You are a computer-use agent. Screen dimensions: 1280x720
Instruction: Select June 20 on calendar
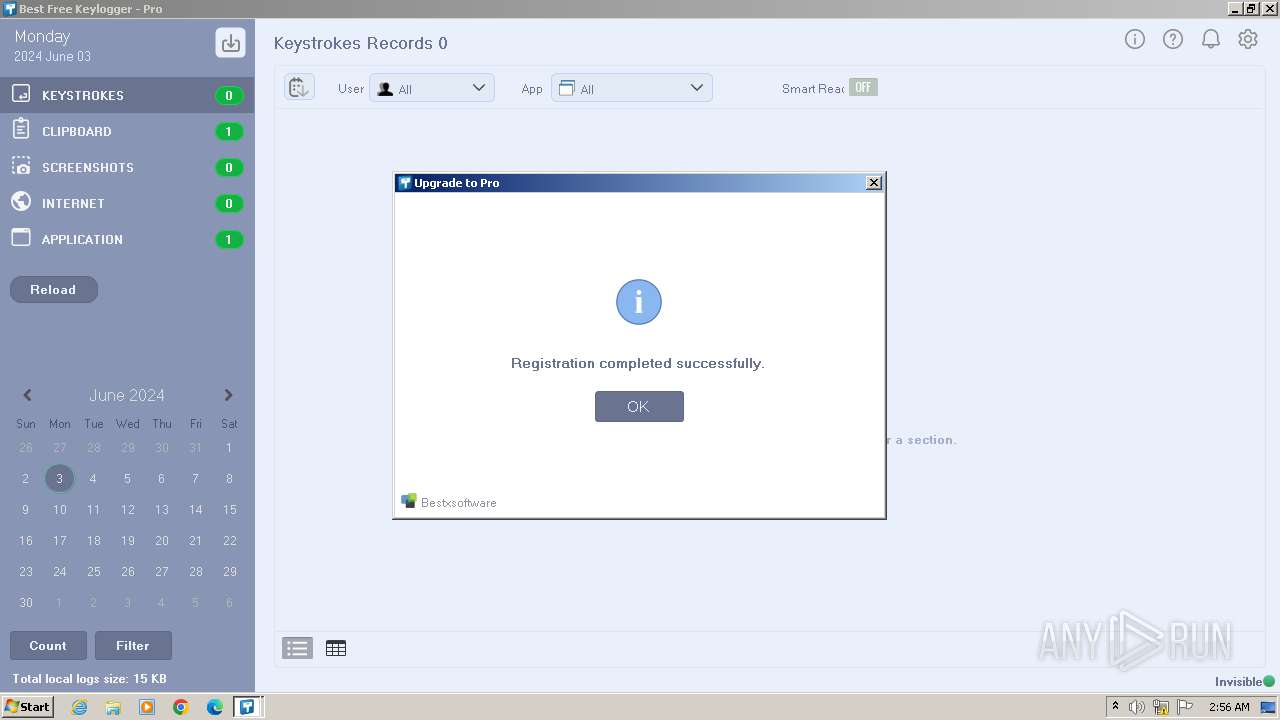[161, 540]
